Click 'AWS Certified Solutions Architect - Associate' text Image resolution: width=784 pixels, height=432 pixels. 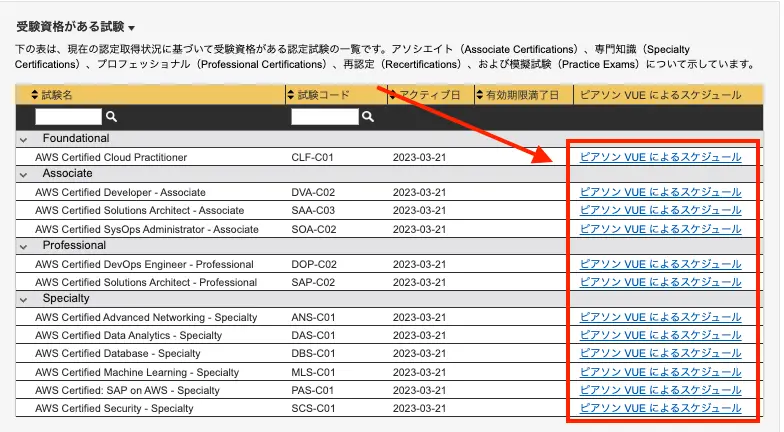(x=140, y=210)
